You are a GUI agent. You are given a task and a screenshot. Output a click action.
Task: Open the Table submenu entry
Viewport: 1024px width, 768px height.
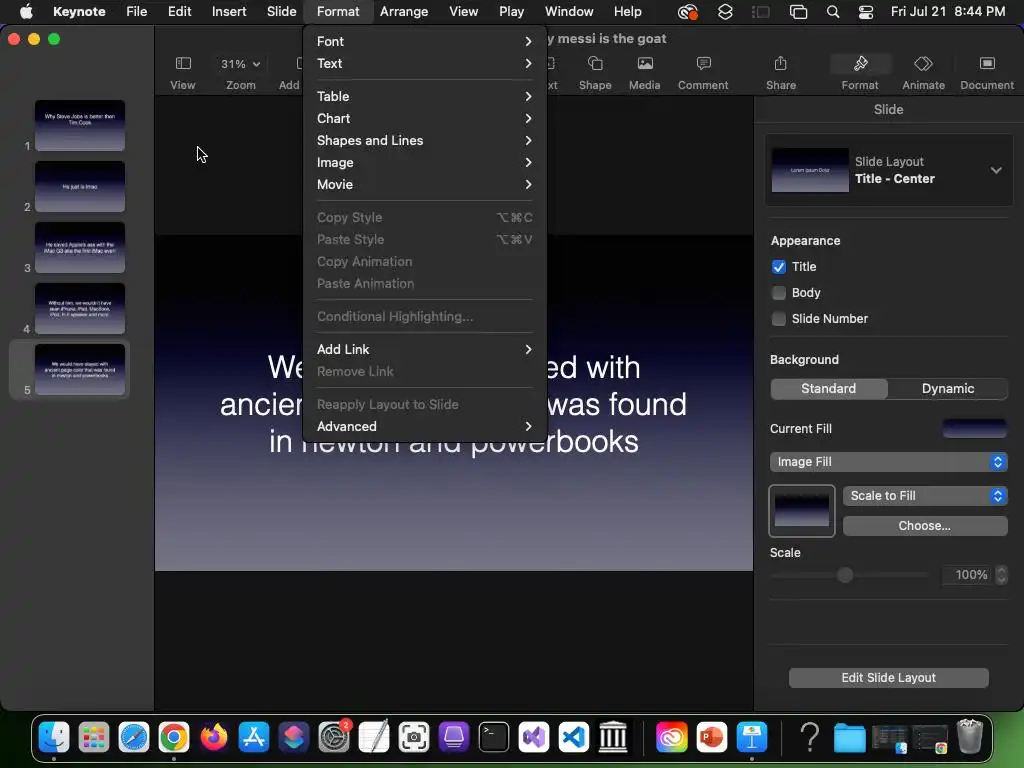[424, 96]
